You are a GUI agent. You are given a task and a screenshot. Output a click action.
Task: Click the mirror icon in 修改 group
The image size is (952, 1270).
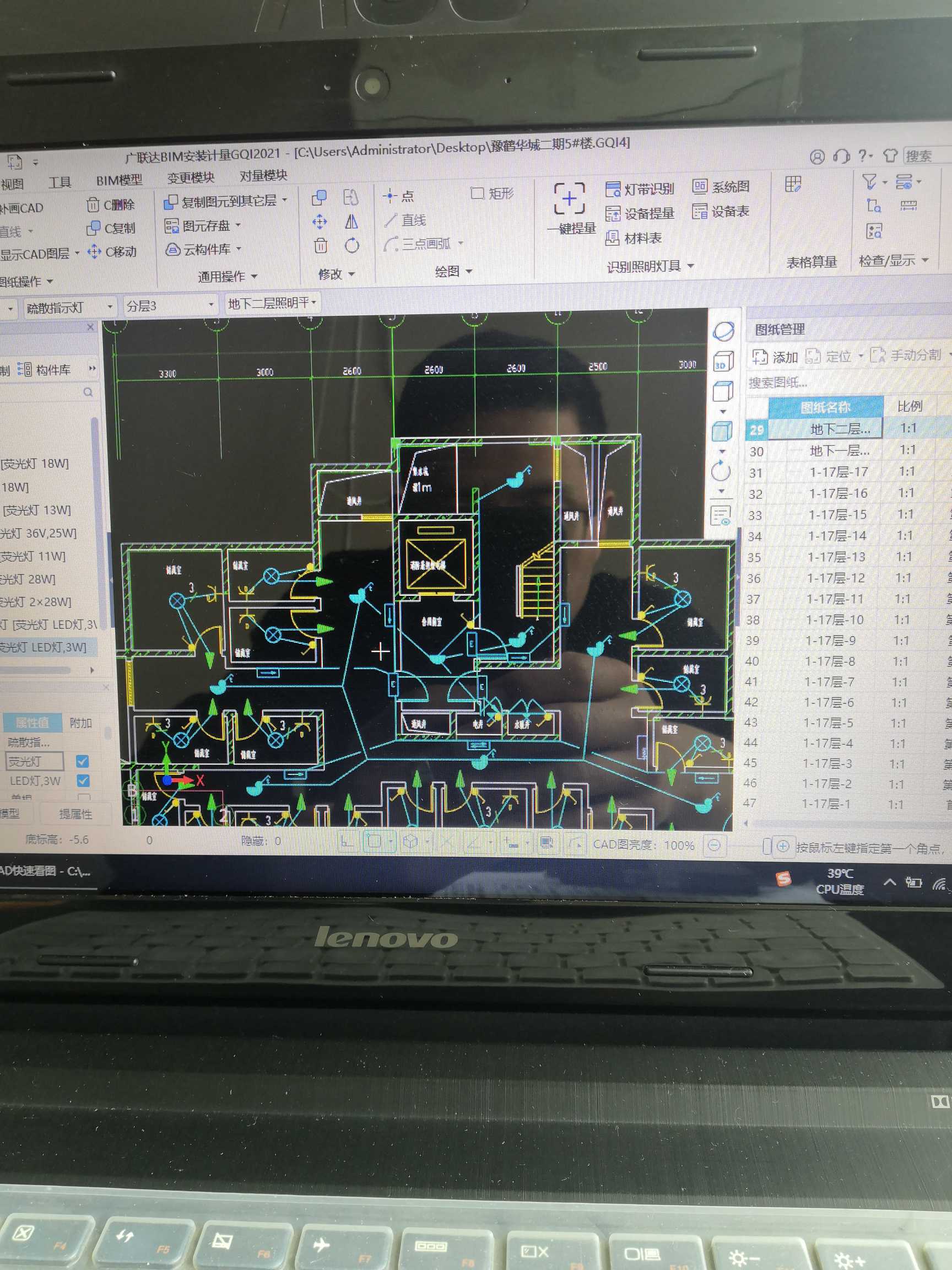point(351,221)
